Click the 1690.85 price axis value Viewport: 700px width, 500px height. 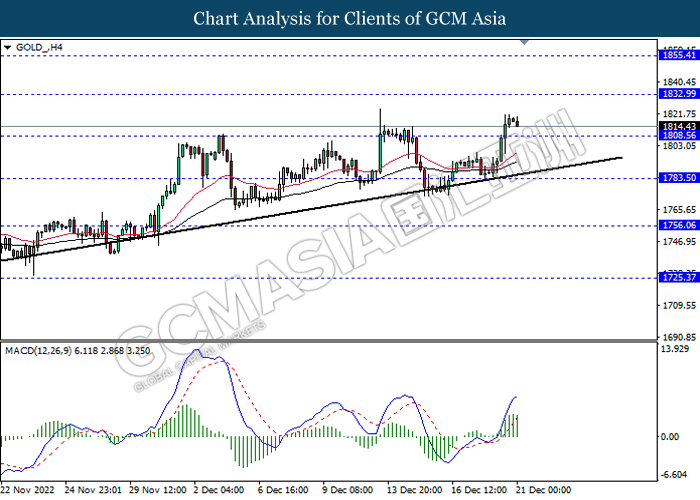pyautogui.click(x=679, y=338)
